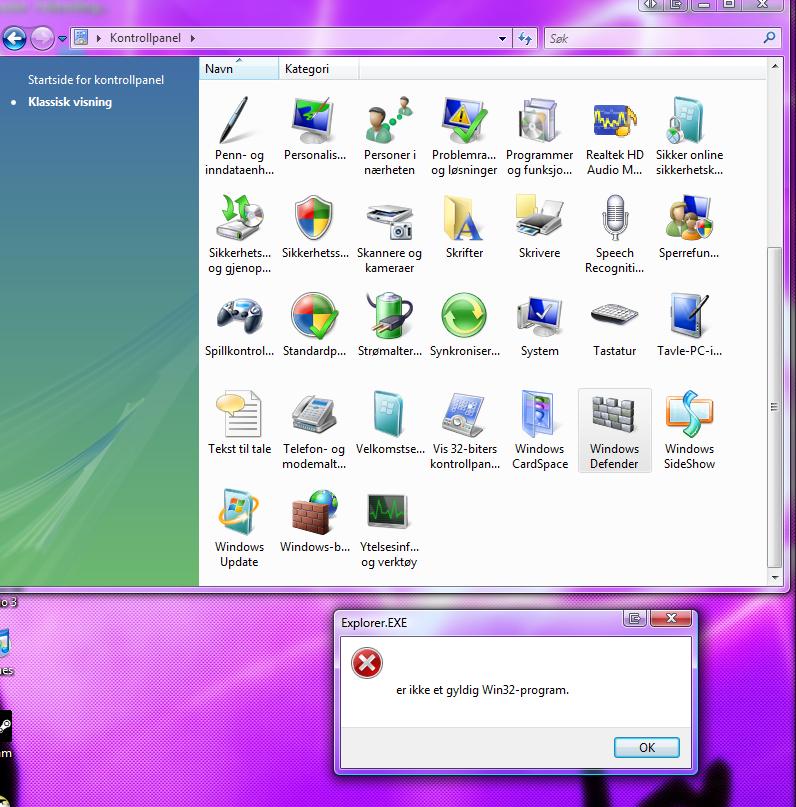Click the Forward navigation arrow

point(42,39)
